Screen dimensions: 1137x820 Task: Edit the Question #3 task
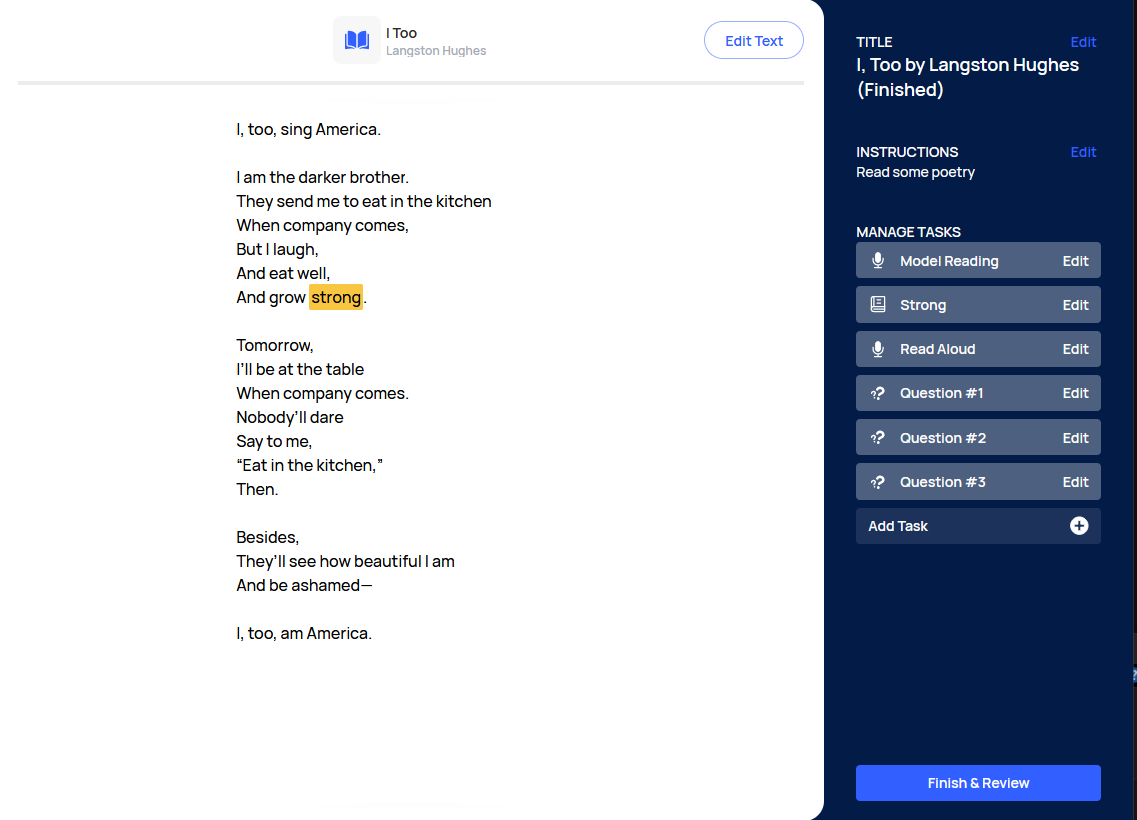[x=1075, y=482]
